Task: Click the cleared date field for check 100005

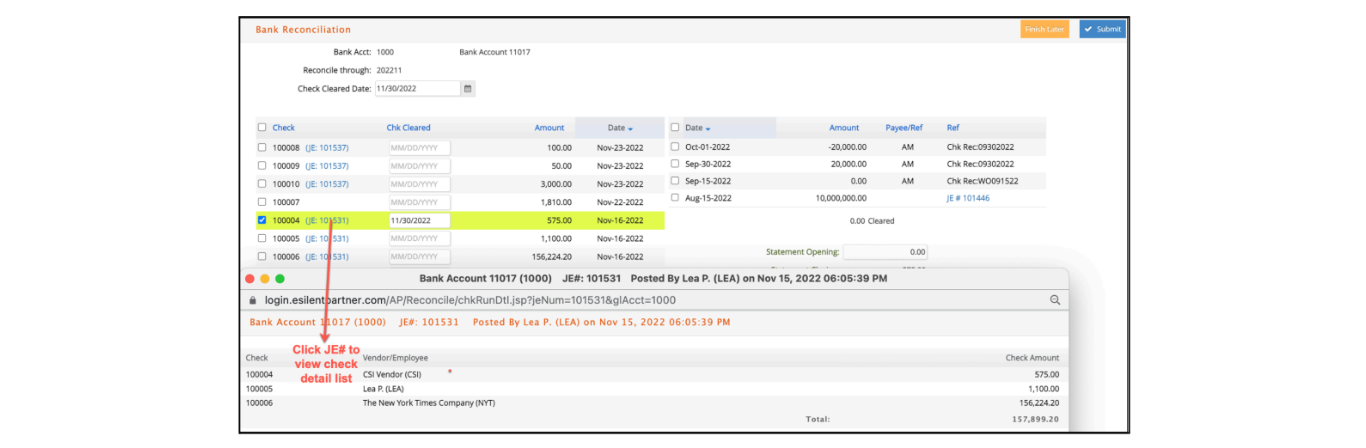Action: click(419, 238)
